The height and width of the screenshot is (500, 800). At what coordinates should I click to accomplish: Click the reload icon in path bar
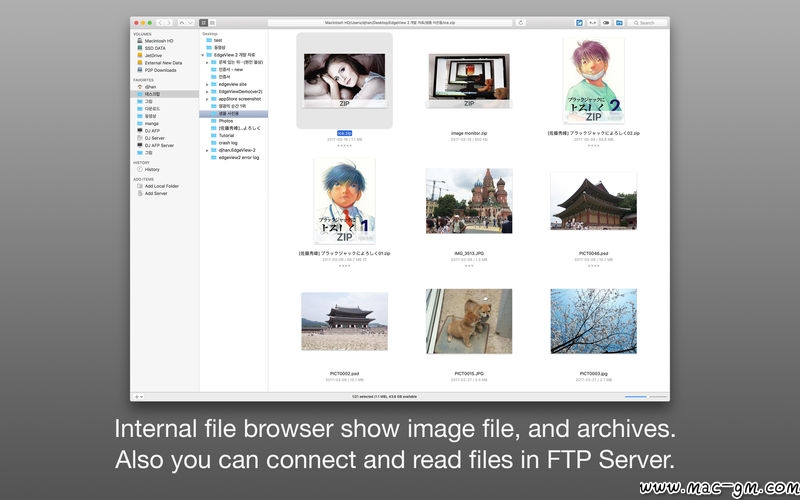[520, 22]
